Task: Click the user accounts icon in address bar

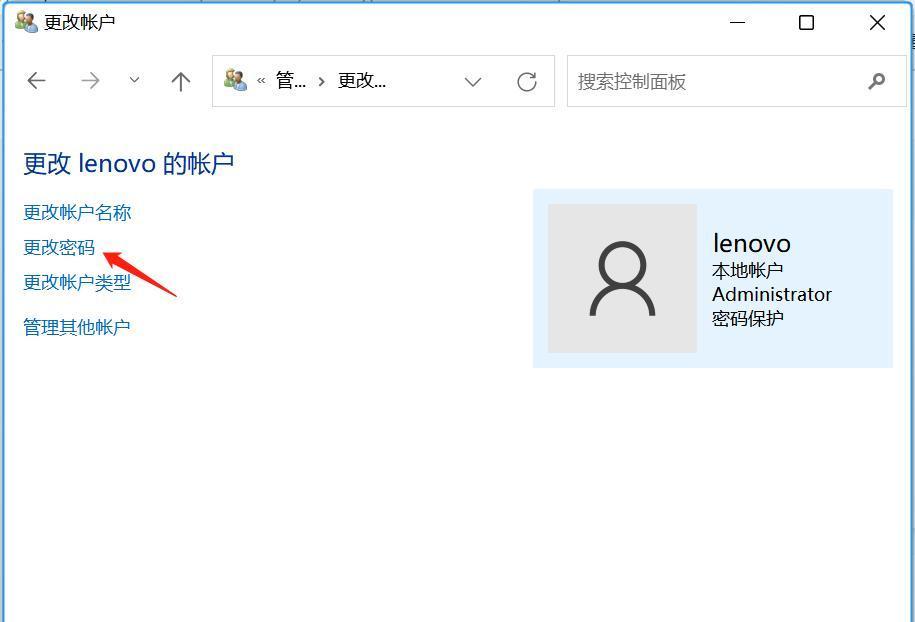Action: pyautogui.click(x=236, y=80)
